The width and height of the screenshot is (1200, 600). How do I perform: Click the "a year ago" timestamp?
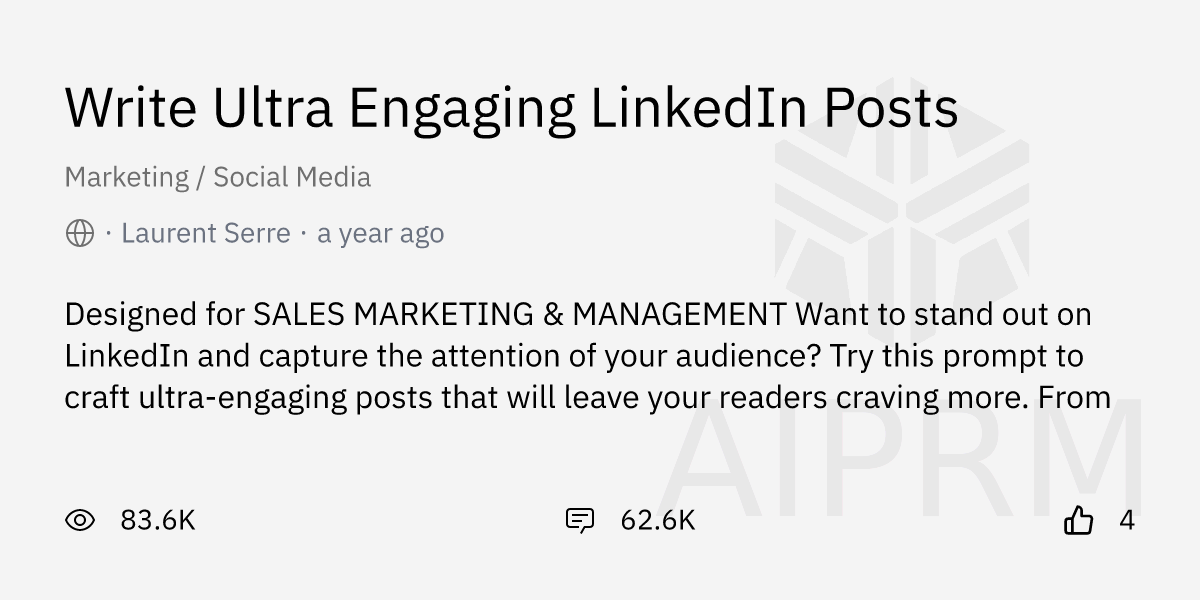[380, 234]
